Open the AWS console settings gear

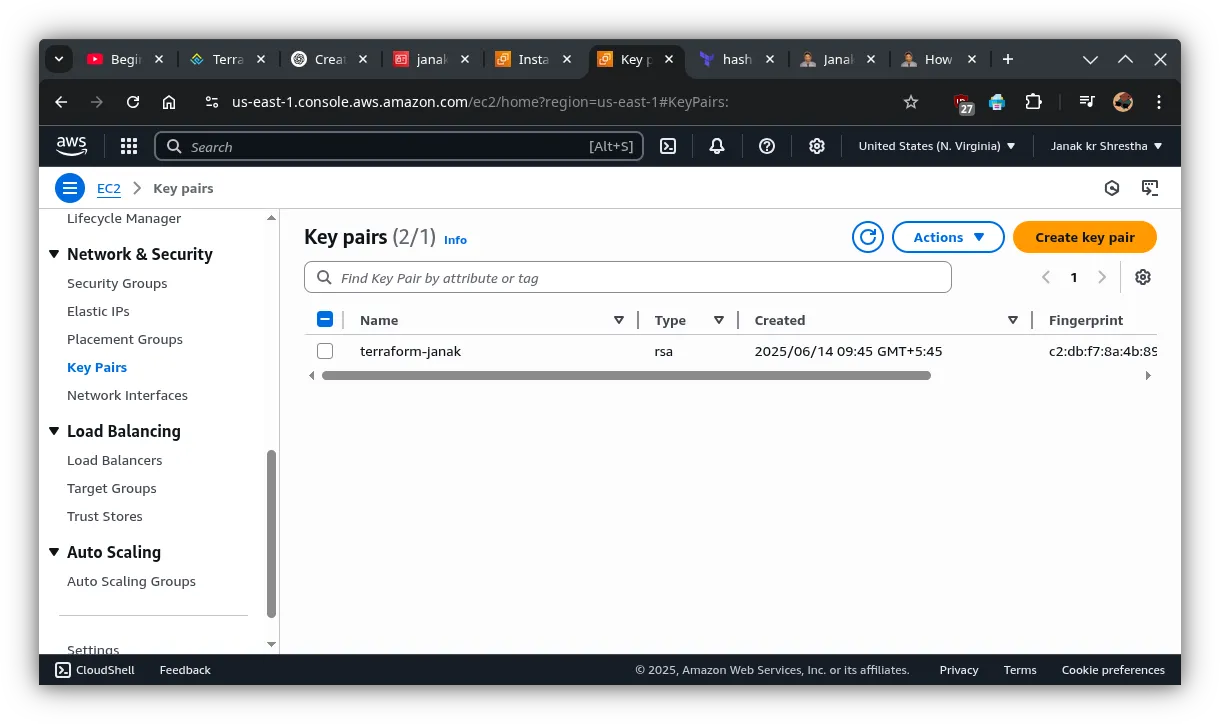(817, 146)
